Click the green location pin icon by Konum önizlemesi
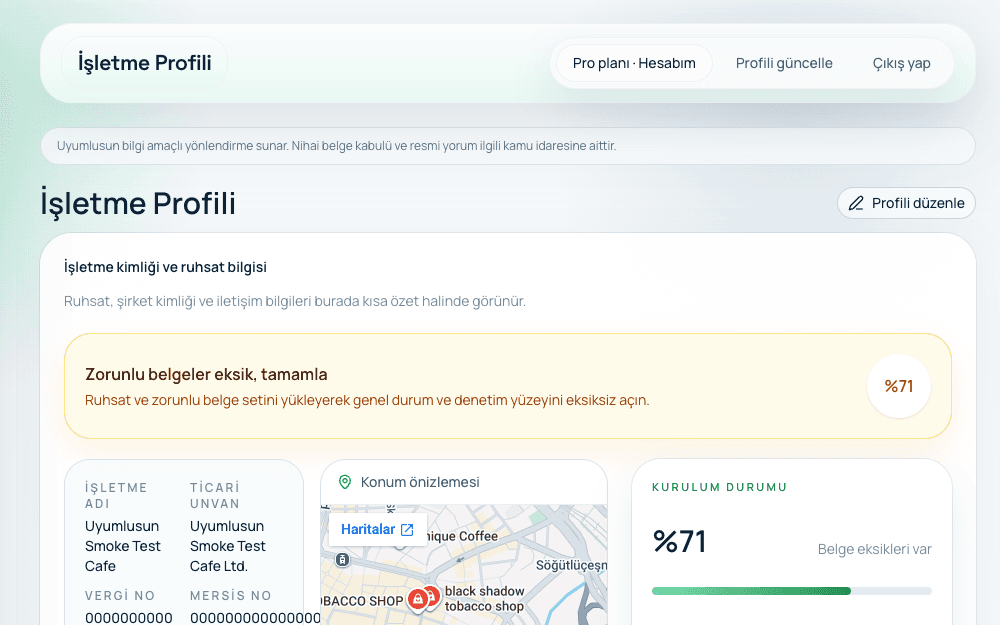 (345, 482)
